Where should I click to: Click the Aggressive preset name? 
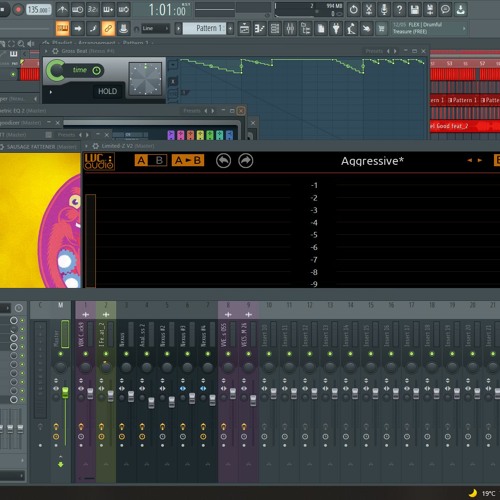tap(372, 161)
